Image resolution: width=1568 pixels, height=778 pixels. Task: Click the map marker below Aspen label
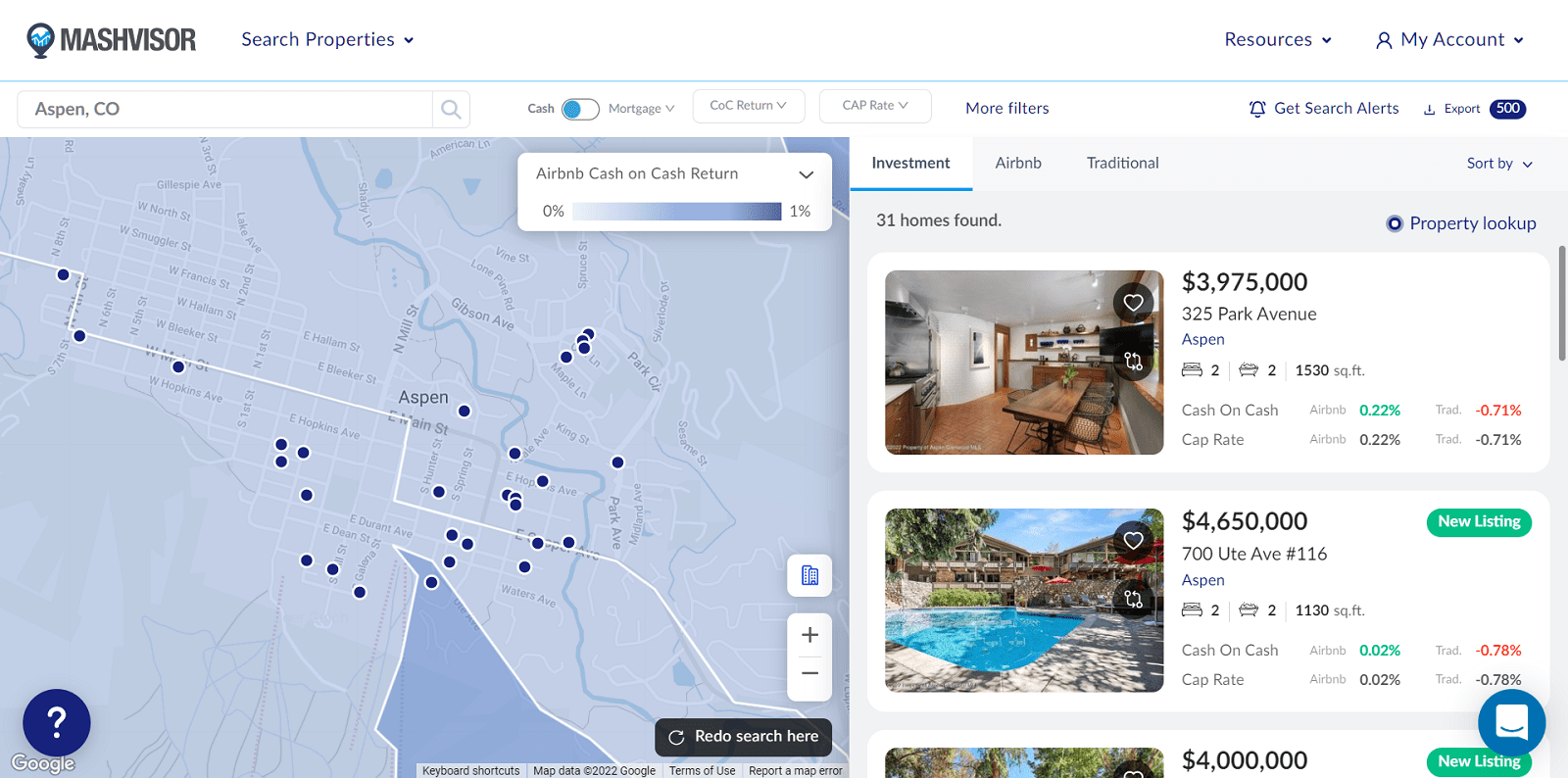465,411
